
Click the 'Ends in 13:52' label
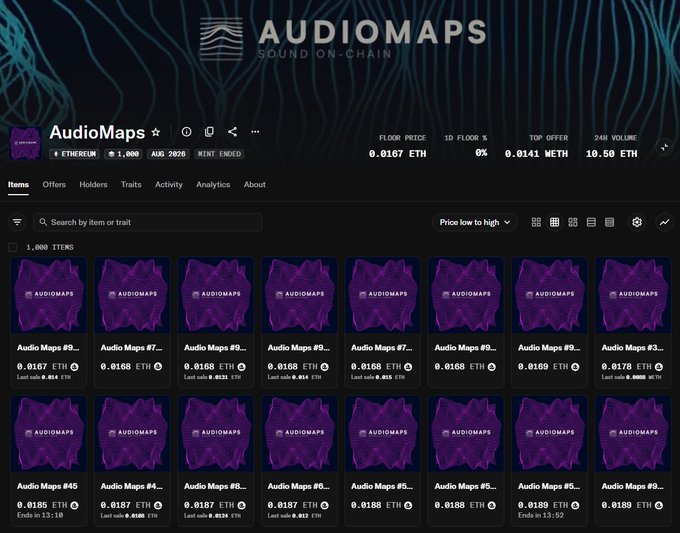point(541,515)
